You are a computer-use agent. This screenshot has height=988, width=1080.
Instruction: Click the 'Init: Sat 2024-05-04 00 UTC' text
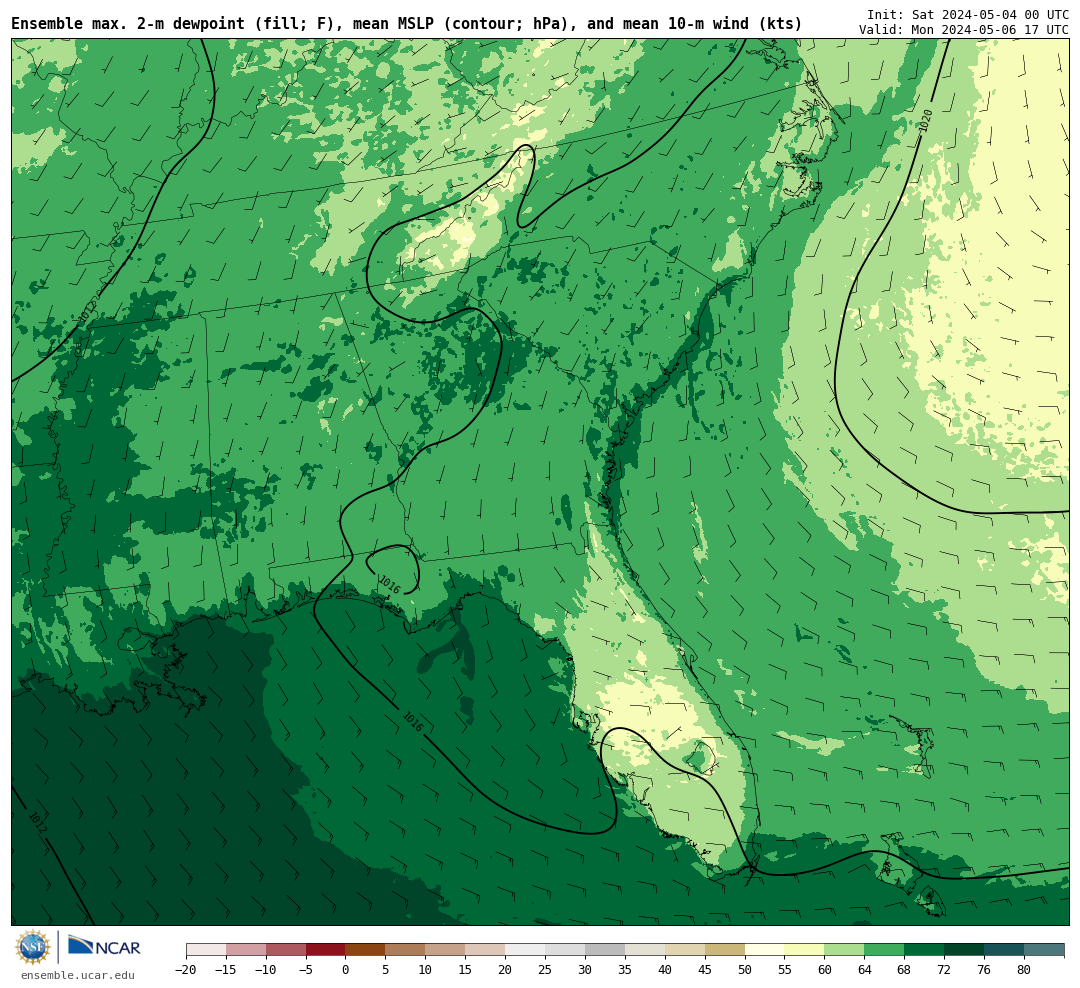[x=968, y=14]
